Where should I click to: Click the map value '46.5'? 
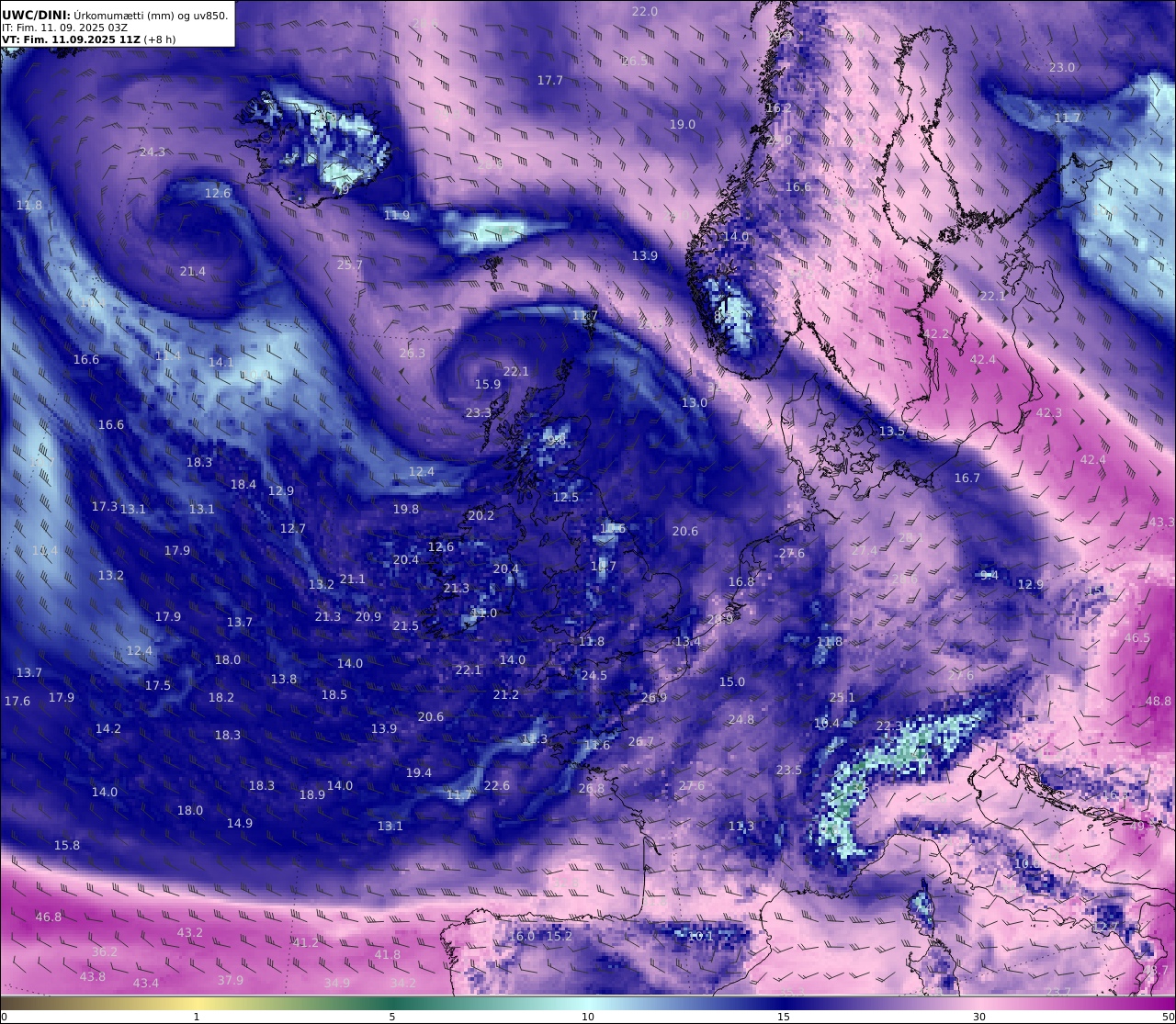[x=1137, y=637]
